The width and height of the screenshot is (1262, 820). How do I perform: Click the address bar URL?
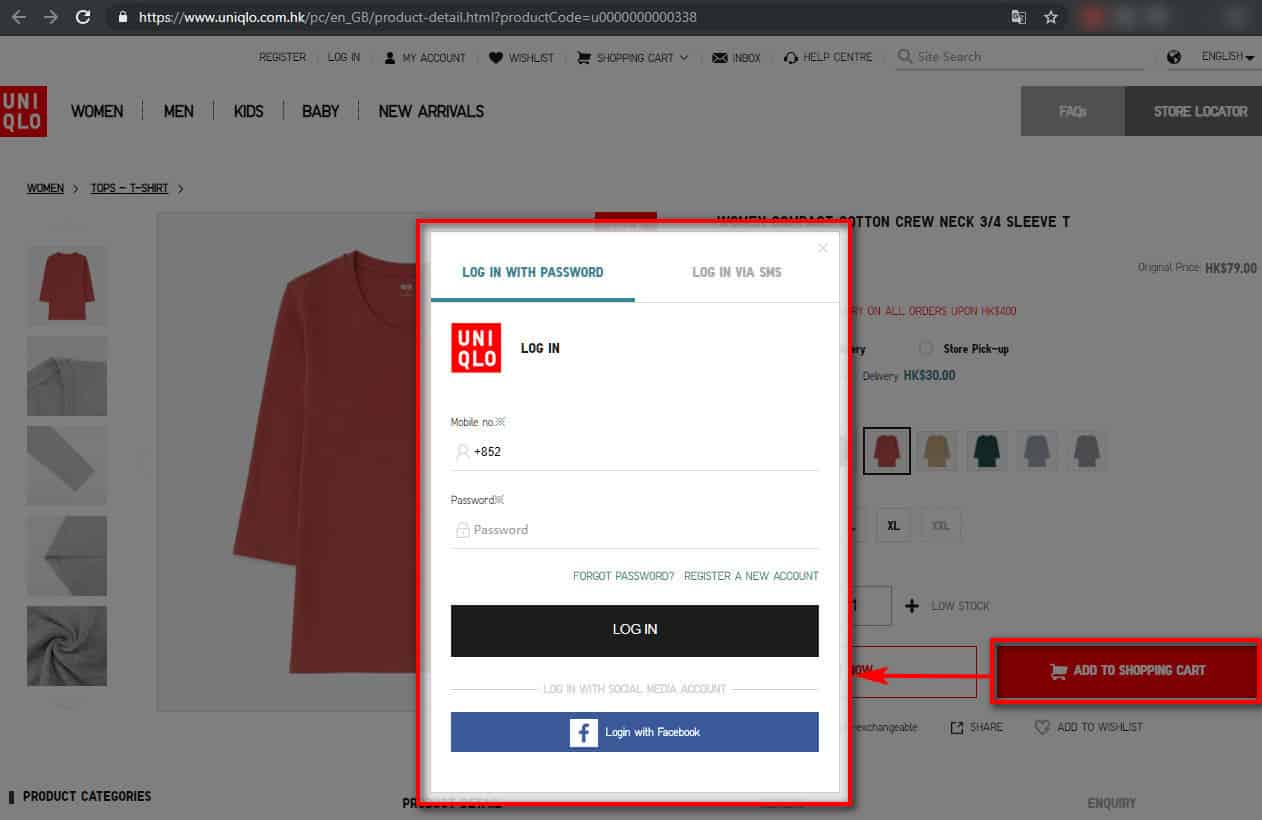(x=418, y=17)
